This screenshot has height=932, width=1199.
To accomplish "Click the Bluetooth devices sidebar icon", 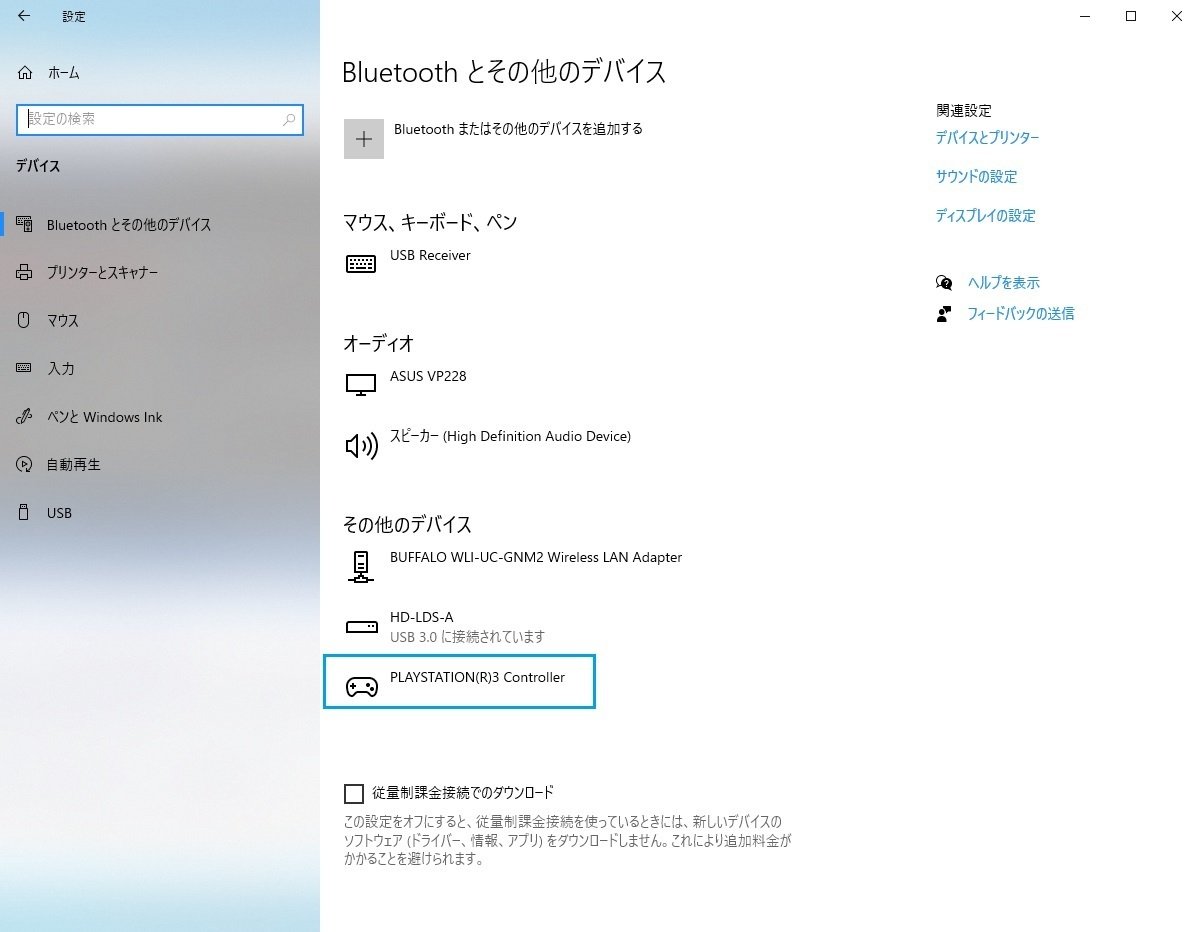I will point(24,224).
